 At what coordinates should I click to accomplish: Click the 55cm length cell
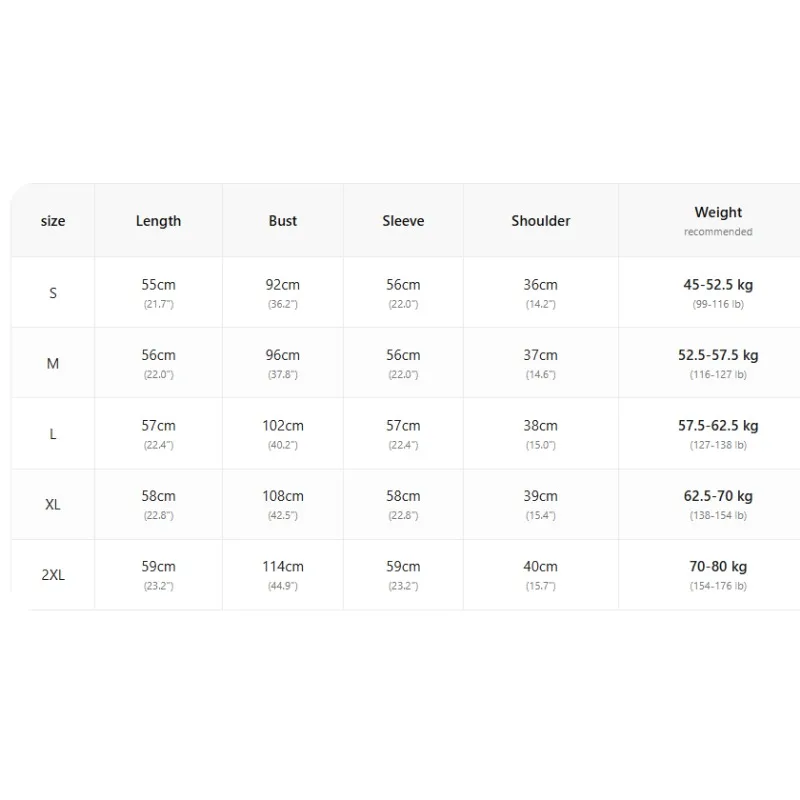click(x=158, y=292)
